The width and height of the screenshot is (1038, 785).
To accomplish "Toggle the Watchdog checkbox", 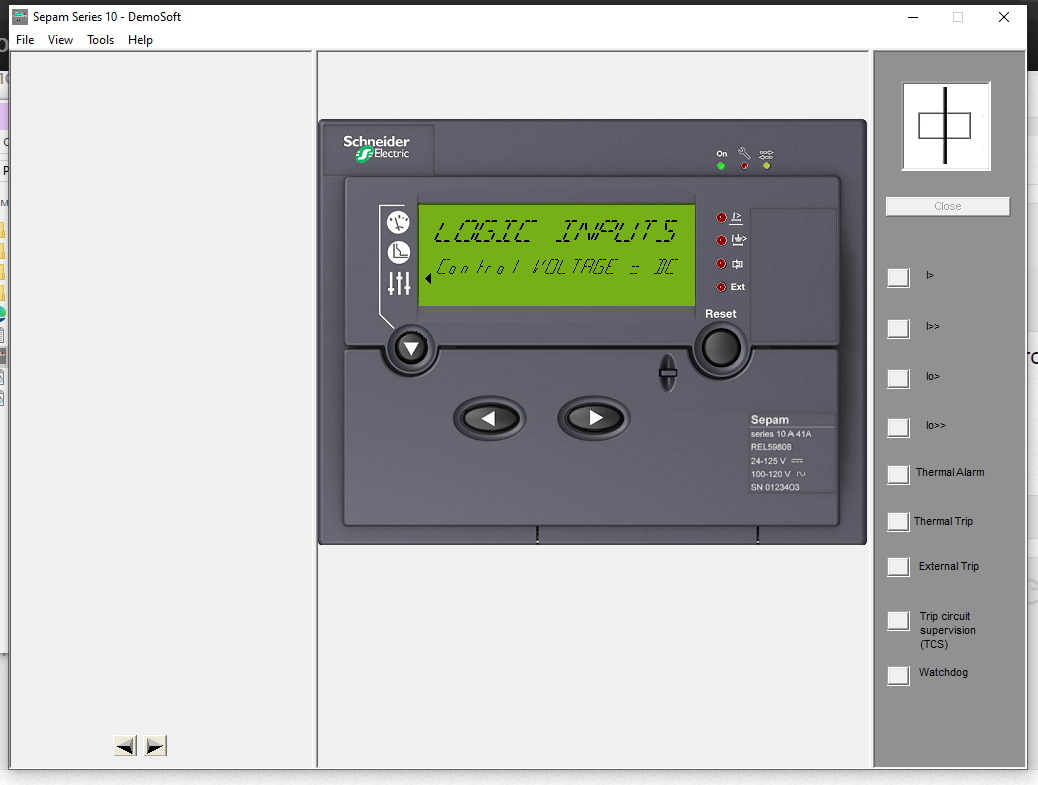I will (898, 675).
